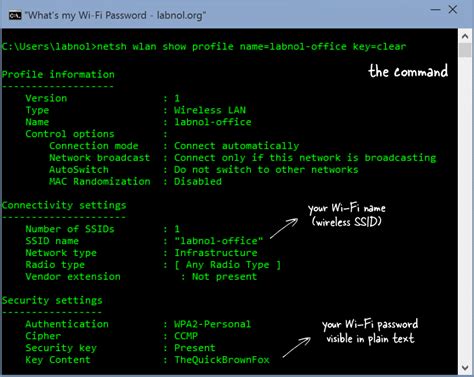Click the SSID name value "labnol-office"

pos(219,241)
